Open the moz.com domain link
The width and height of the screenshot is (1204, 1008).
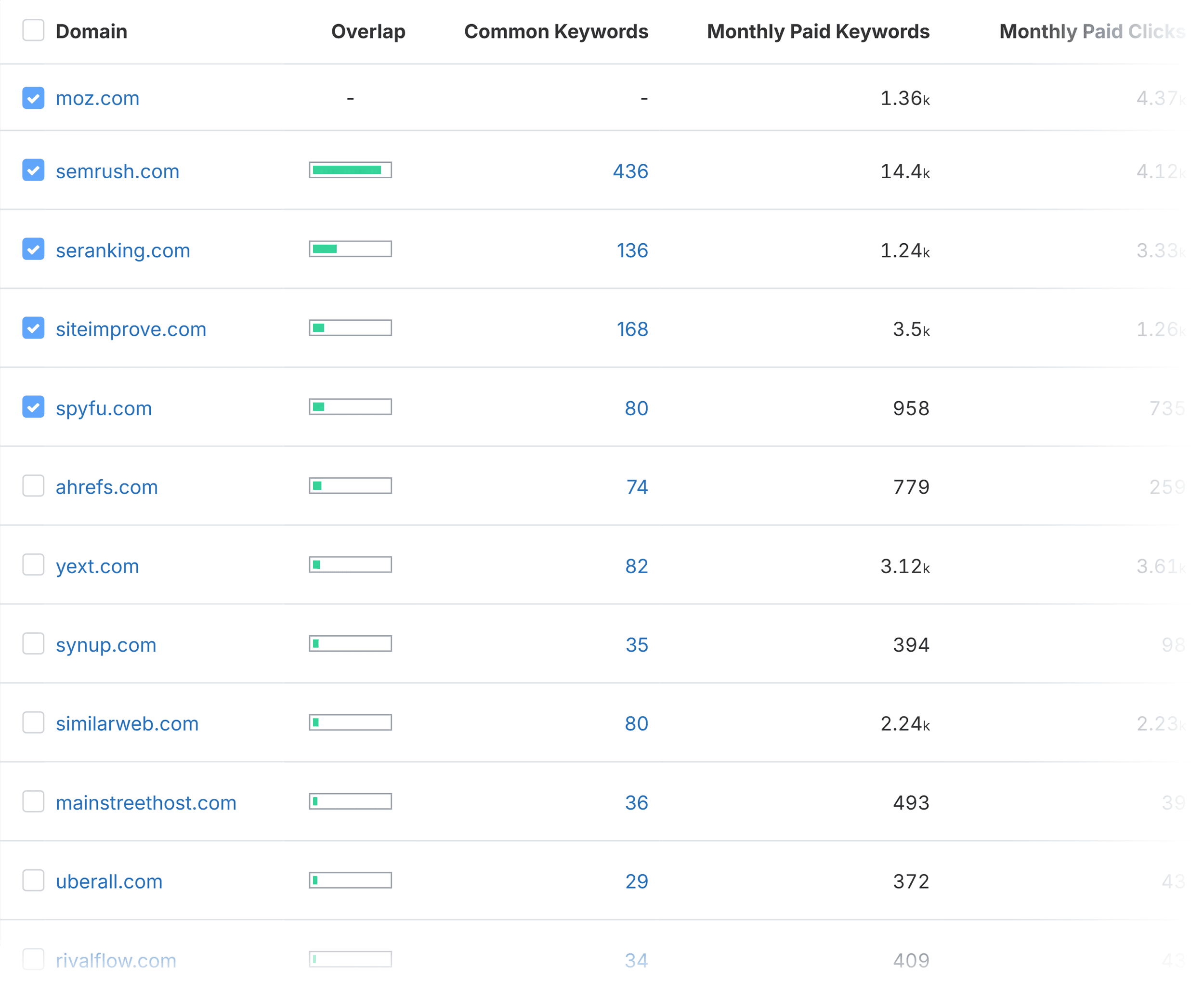coord(97,99)
